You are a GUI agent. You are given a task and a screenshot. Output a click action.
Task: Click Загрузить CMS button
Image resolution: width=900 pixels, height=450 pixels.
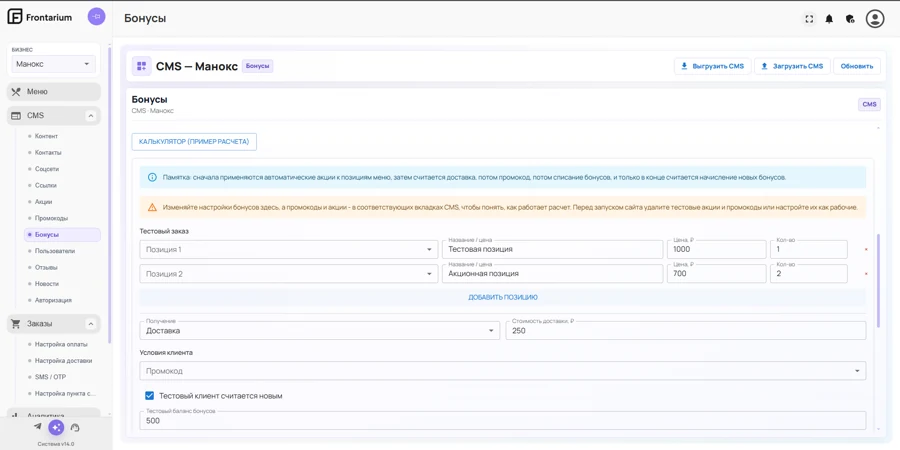(792, 66)
